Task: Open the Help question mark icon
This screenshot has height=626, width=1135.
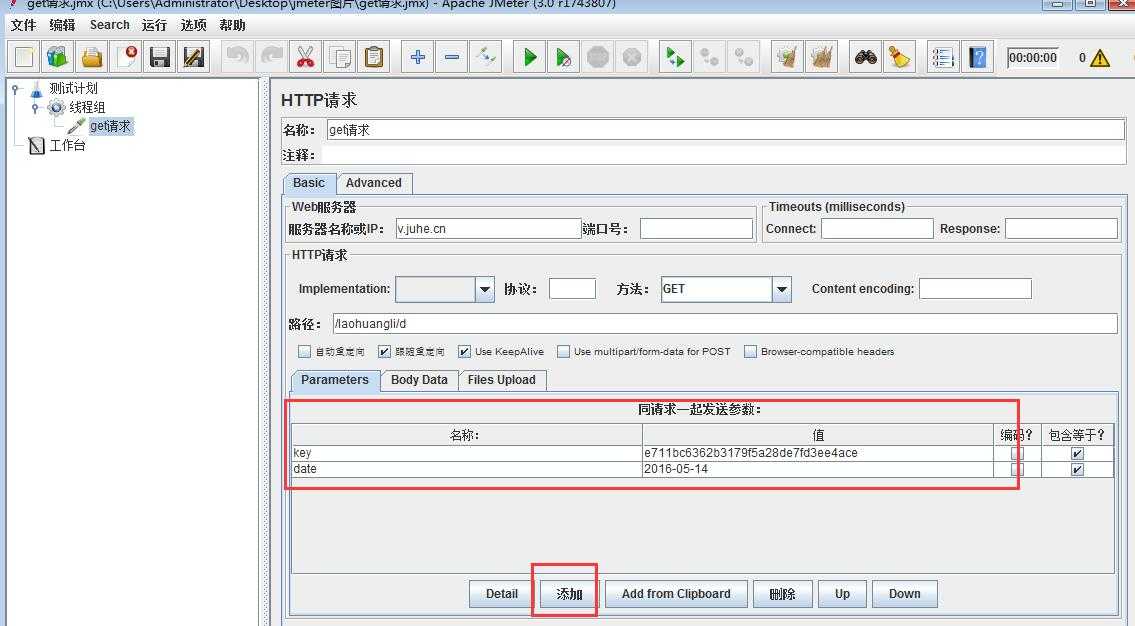Action: pos(977,57)
